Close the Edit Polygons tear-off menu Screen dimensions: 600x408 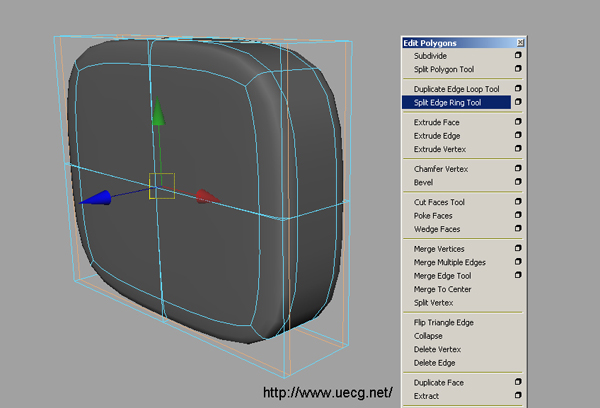[520, 42]
